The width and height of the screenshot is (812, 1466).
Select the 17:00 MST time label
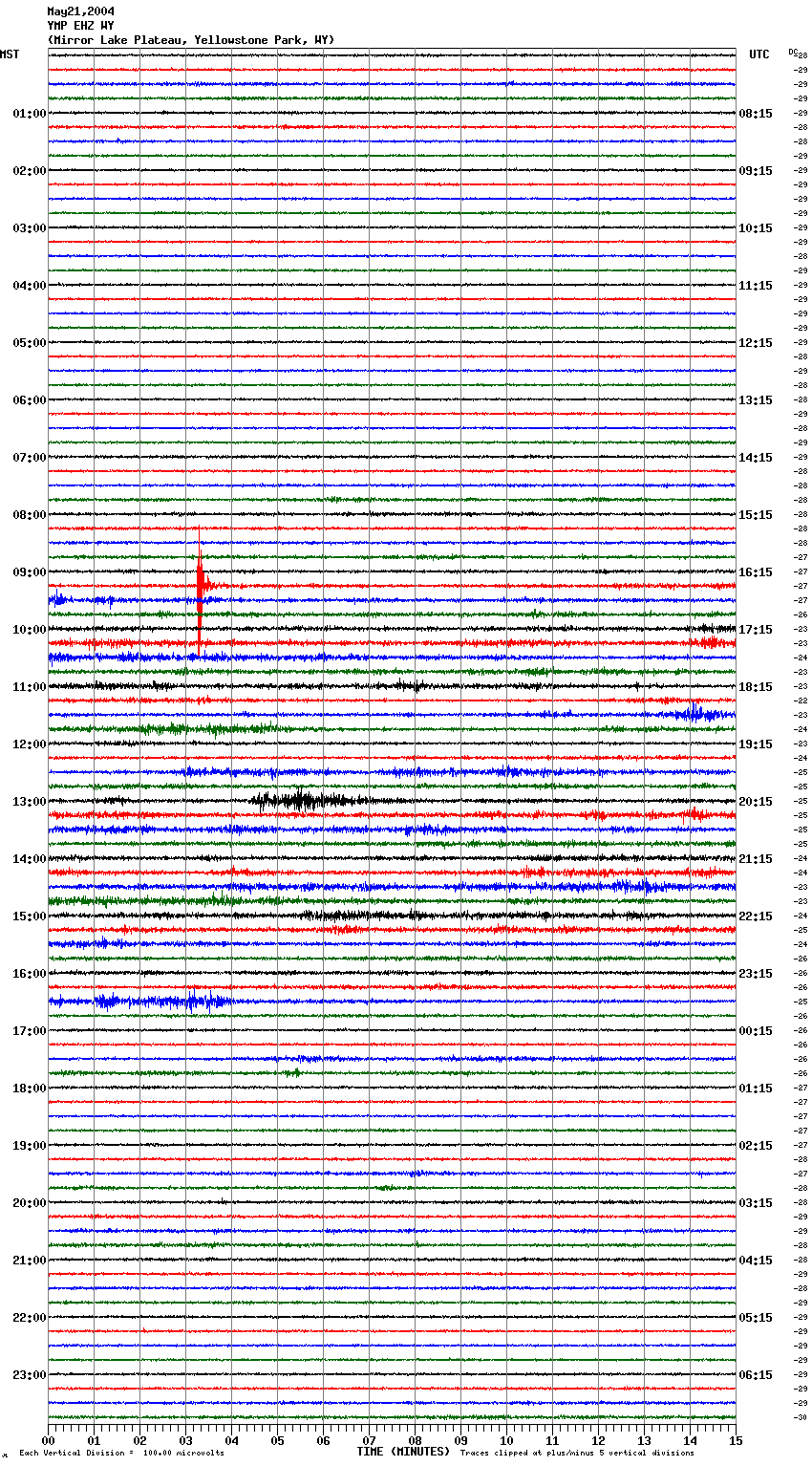(x=30, y=1031)
